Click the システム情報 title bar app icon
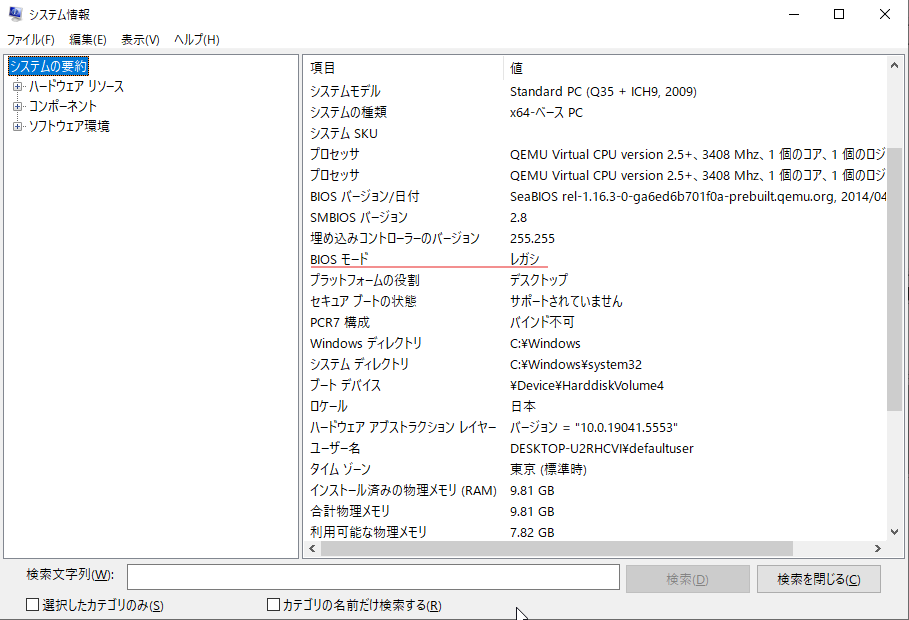The image size is (909, 620). pyautogui.click(x=15, y=14)
